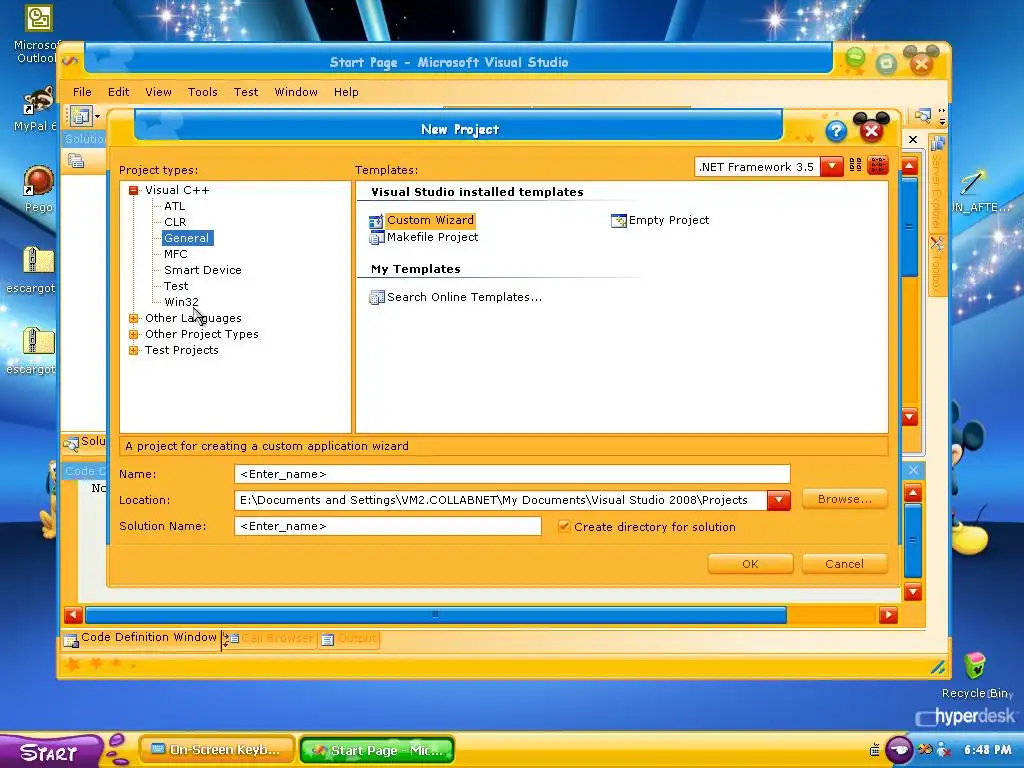Switch to the Output tab

[x=349, y=639]
